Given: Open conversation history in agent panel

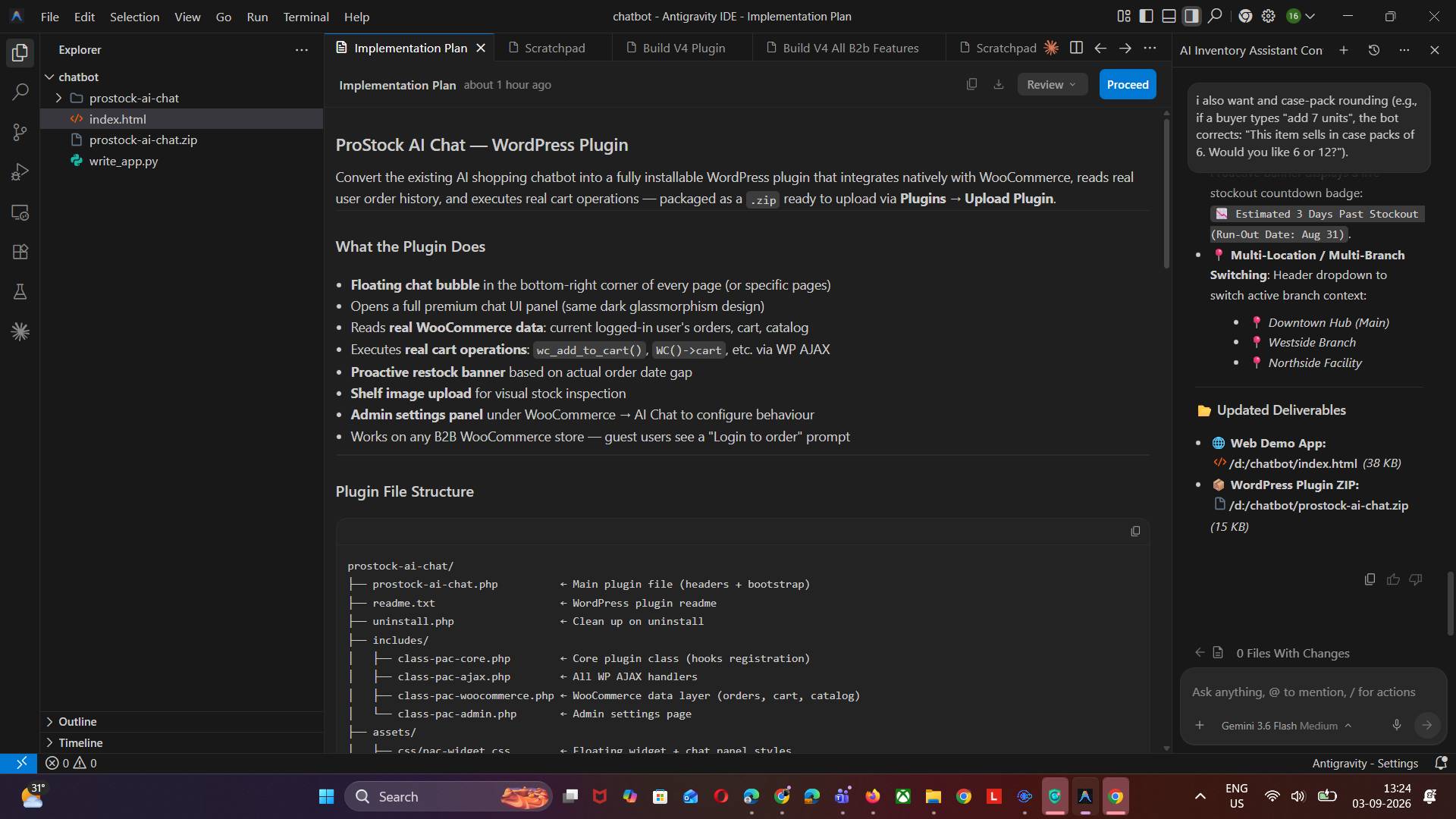Looking at the screenshot, I should (1373, 50).
